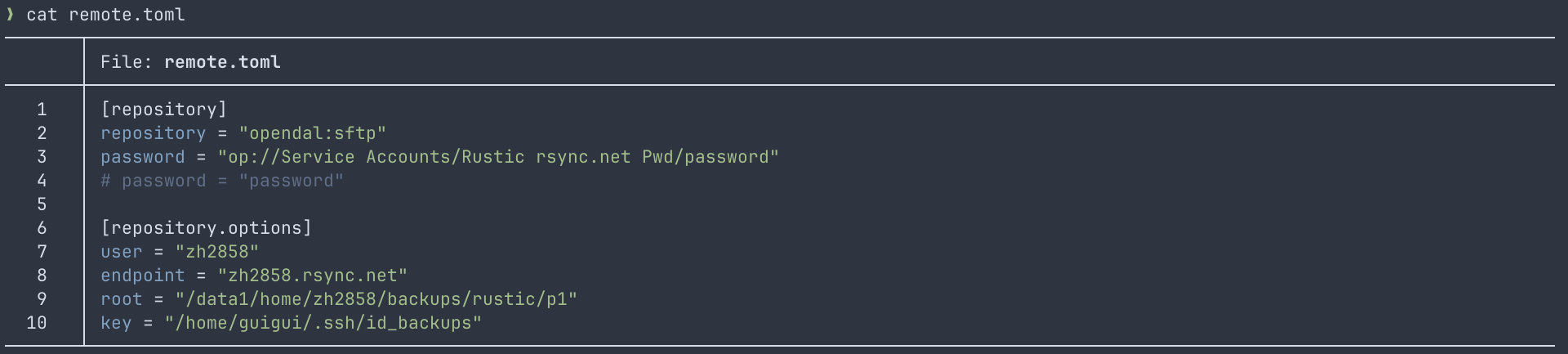Click the [repository.options] section header
Image resolution: width=1568 pixels, height=354 pixels.
point(206,228)
